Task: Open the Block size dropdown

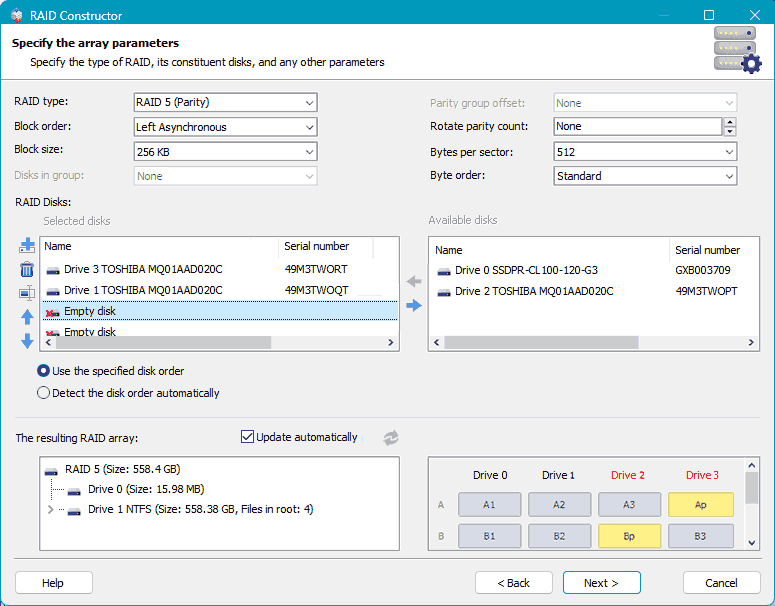Action: pos(225,152)
